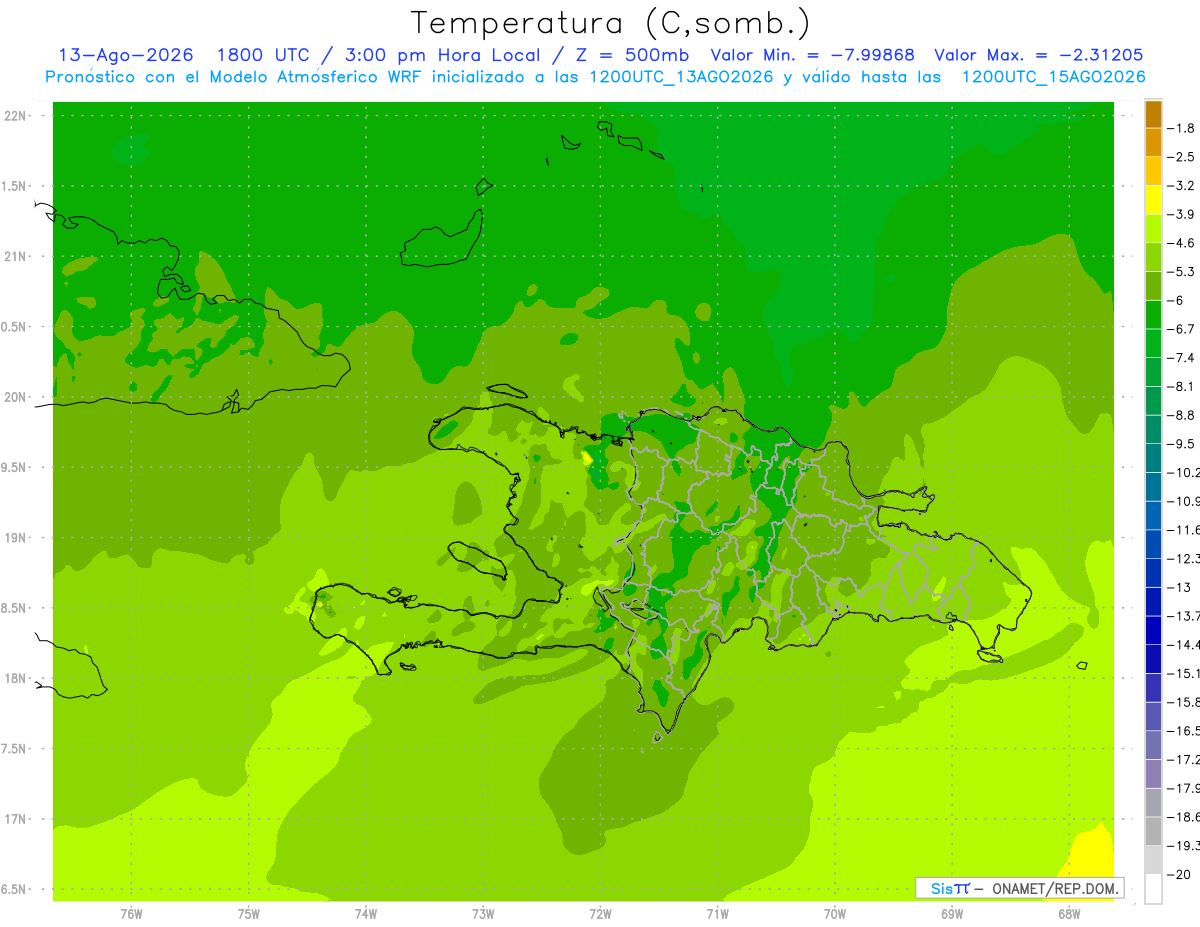Click the "76W" longitude axis label
1200x927 pixels.
pos(131,913)
